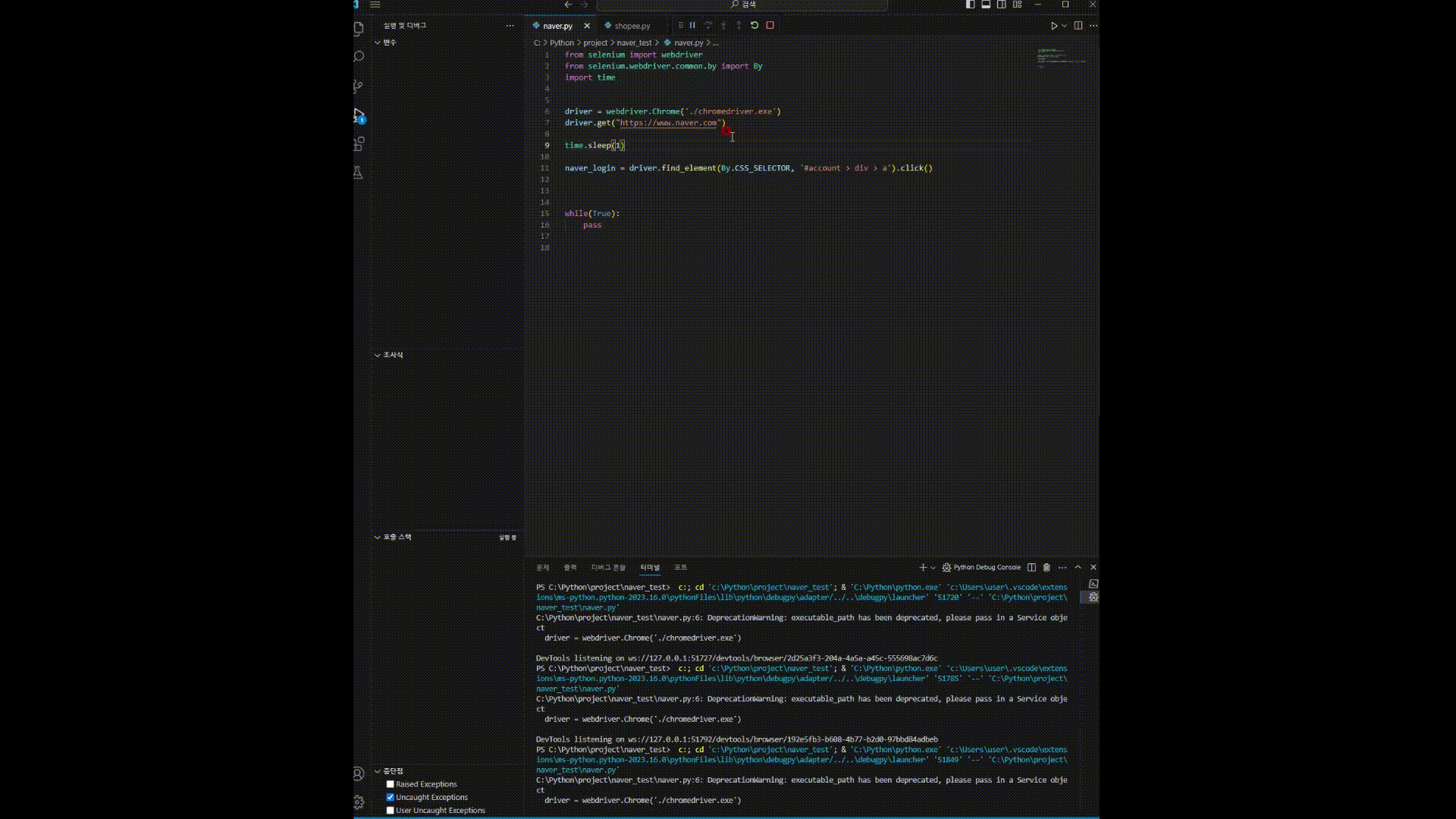This screenshot has height=819, width=1456.
Task: Kill terminal with trash icon
Action: point(1046,567)
